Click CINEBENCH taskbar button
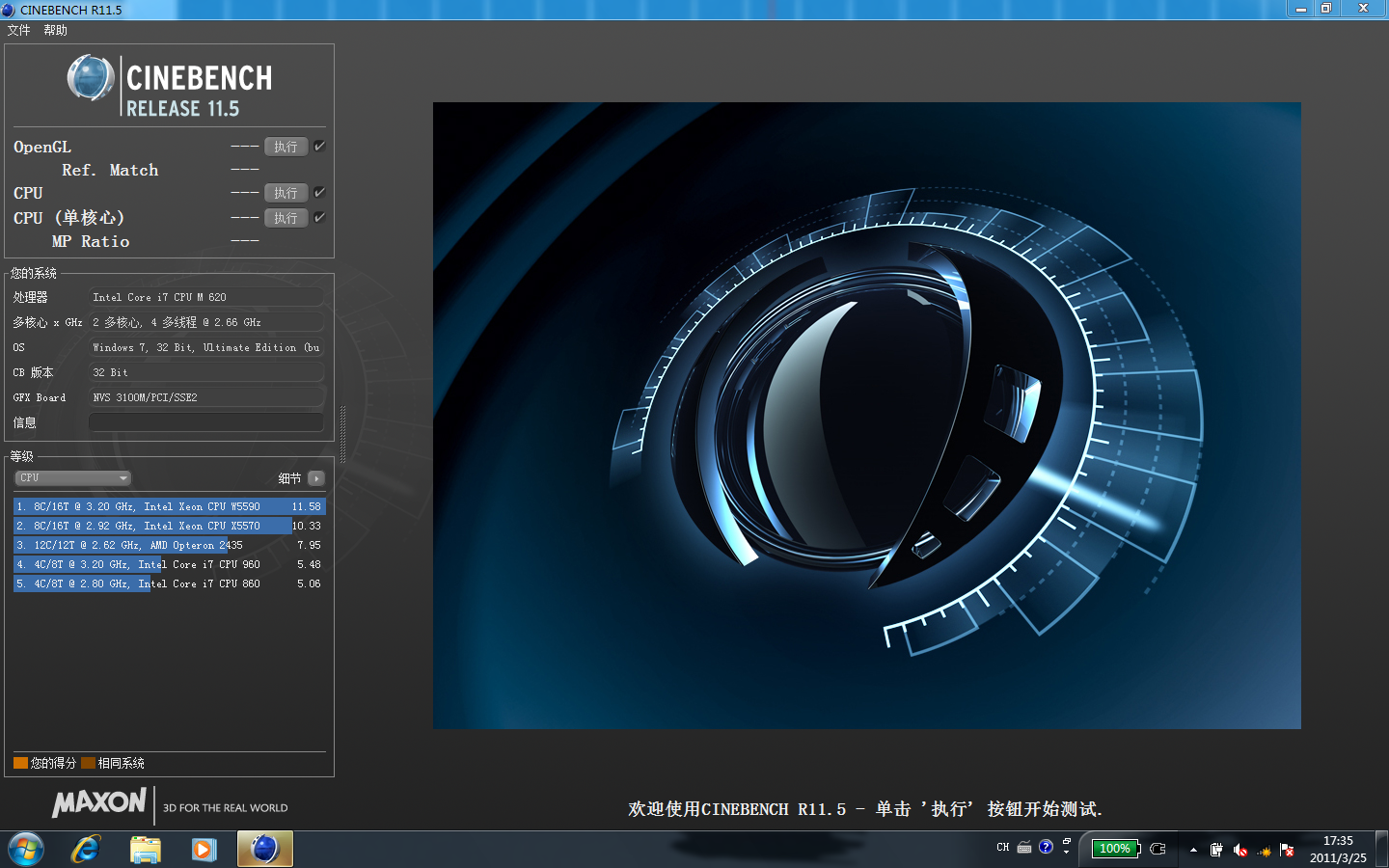Screen dimensions: 1389x868 point(264,850)
